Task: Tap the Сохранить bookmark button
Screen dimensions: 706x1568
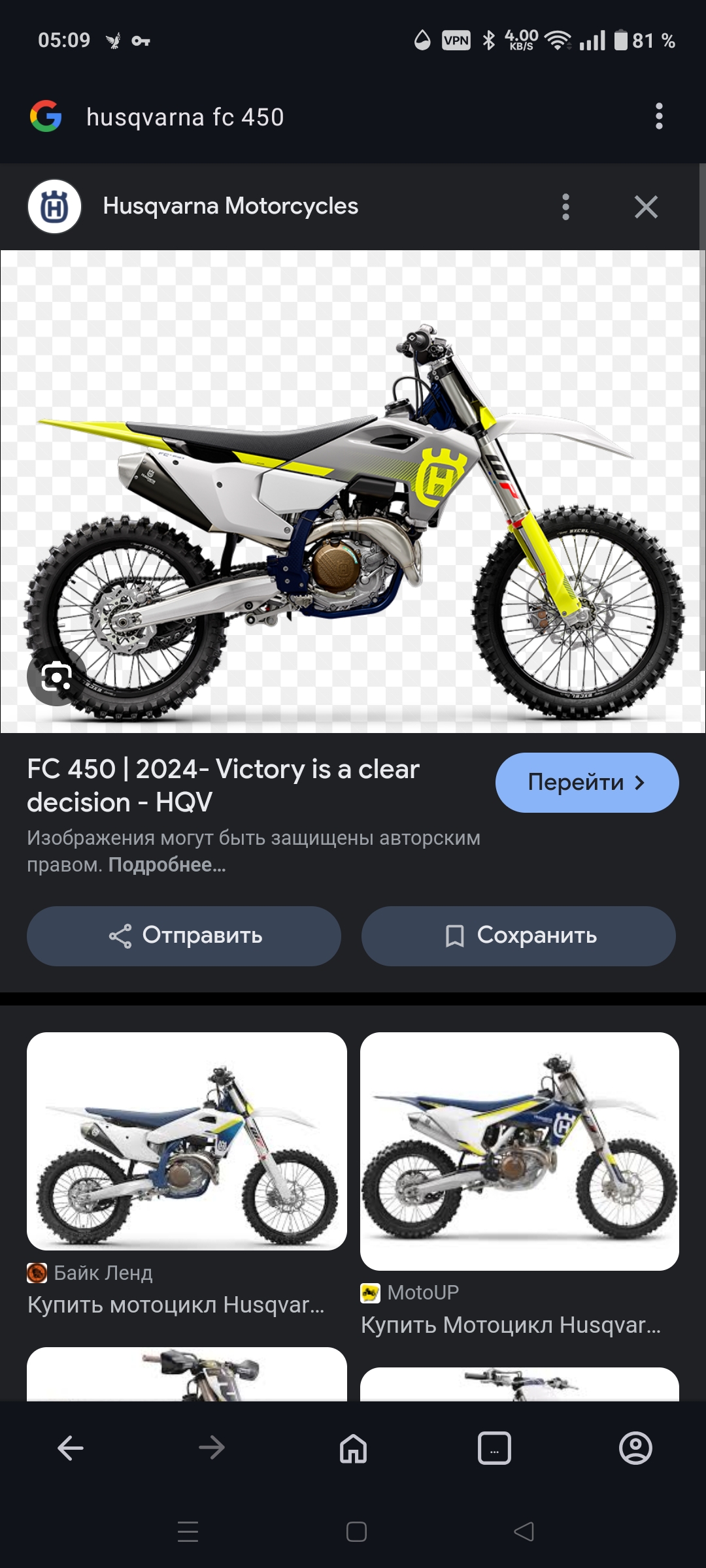Action: pyautogui.click(x=518, y=936)
